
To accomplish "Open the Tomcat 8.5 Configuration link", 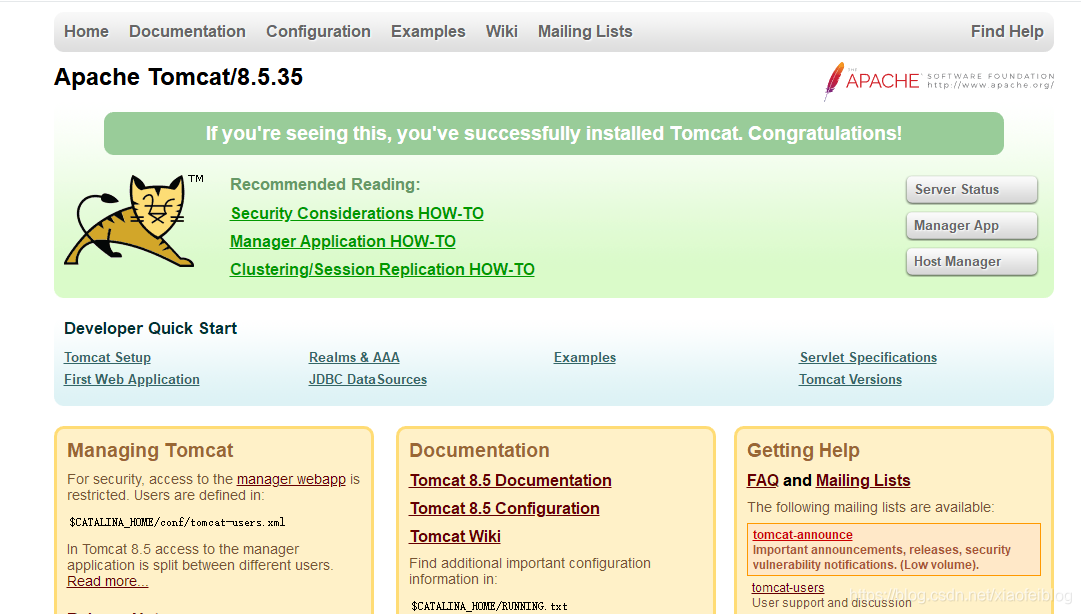I will click(x=505, y=509).
